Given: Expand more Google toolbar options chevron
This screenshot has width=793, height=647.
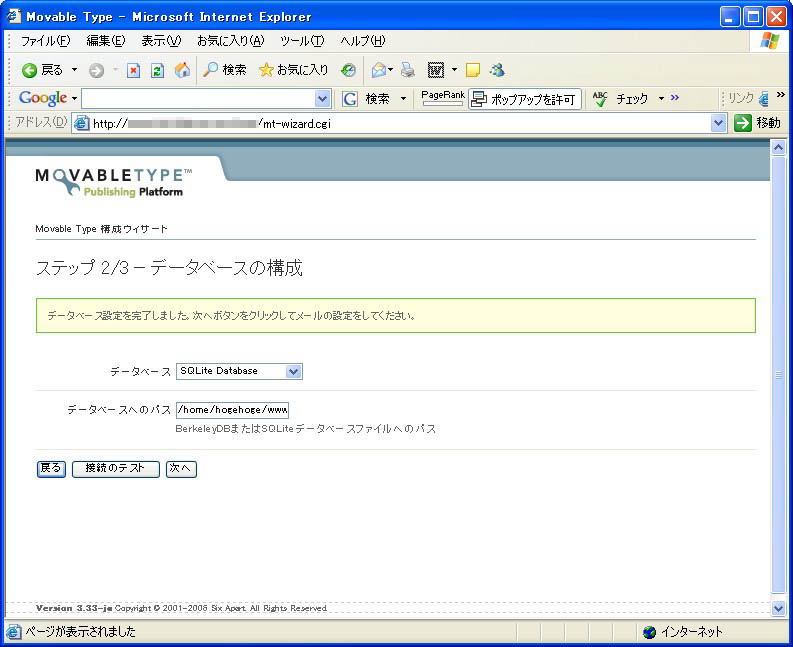Looking at the screenshot, I should [675, 97].
